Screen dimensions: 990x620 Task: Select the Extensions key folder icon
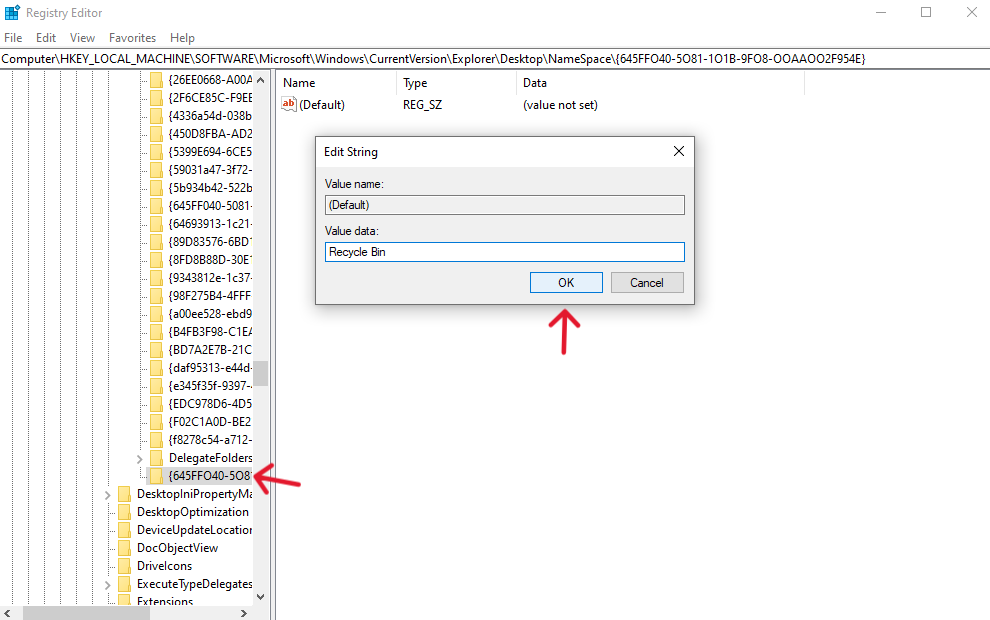pos(124,601)
